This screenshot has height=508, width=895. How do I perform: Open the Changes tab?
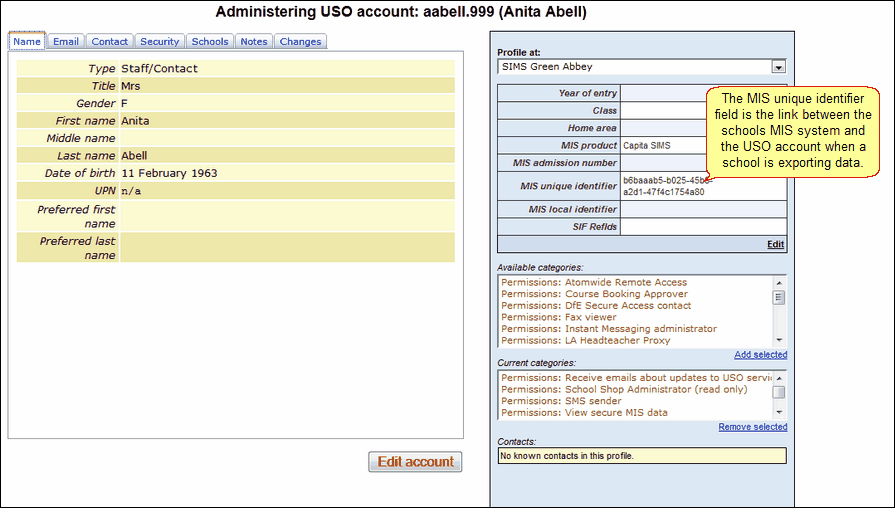300,41
